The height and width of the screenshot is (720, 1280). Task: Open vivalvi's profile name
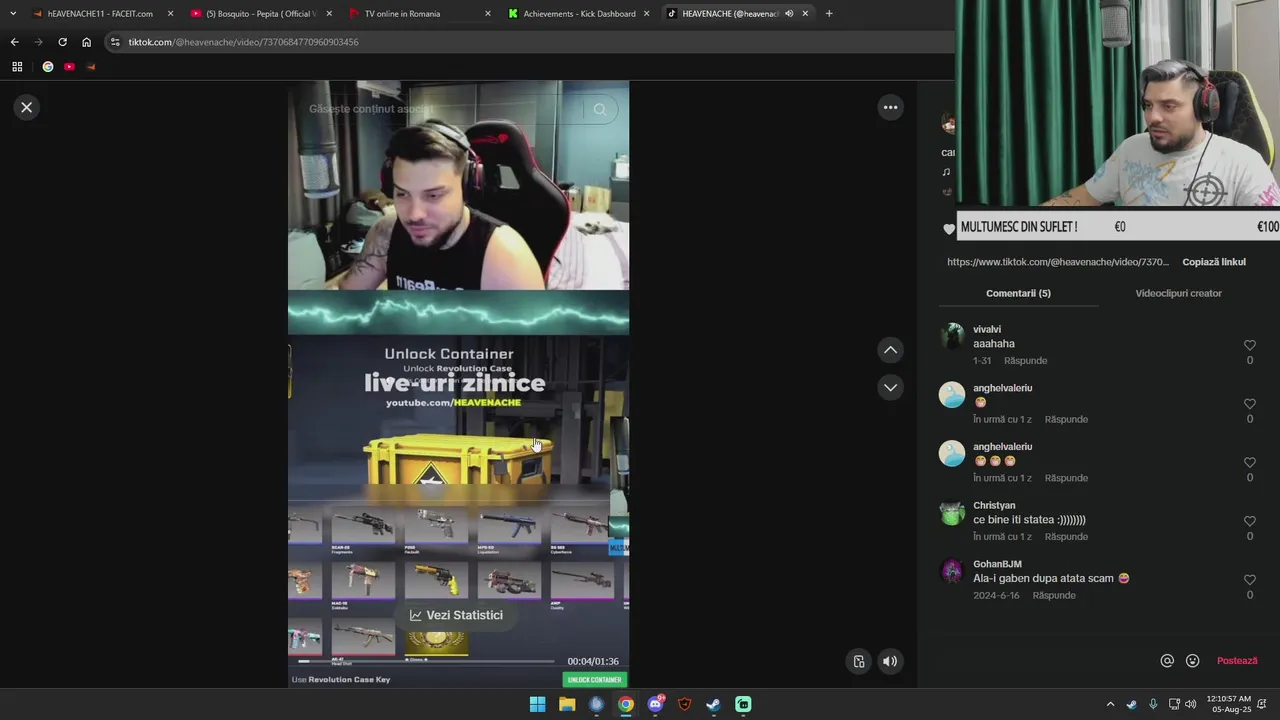pos(987,329)
